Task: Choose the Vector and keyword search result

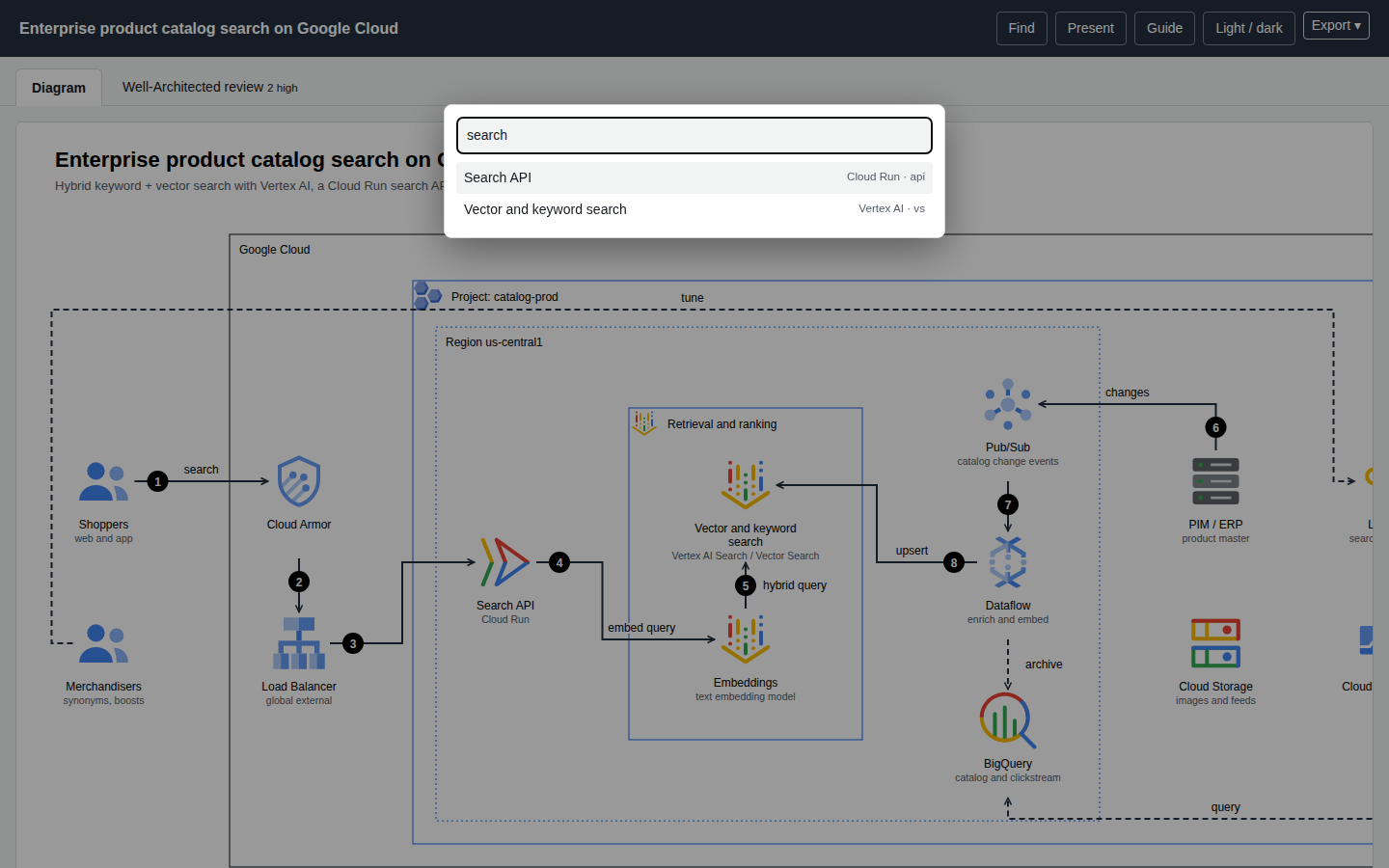Action: click(694, 209)
